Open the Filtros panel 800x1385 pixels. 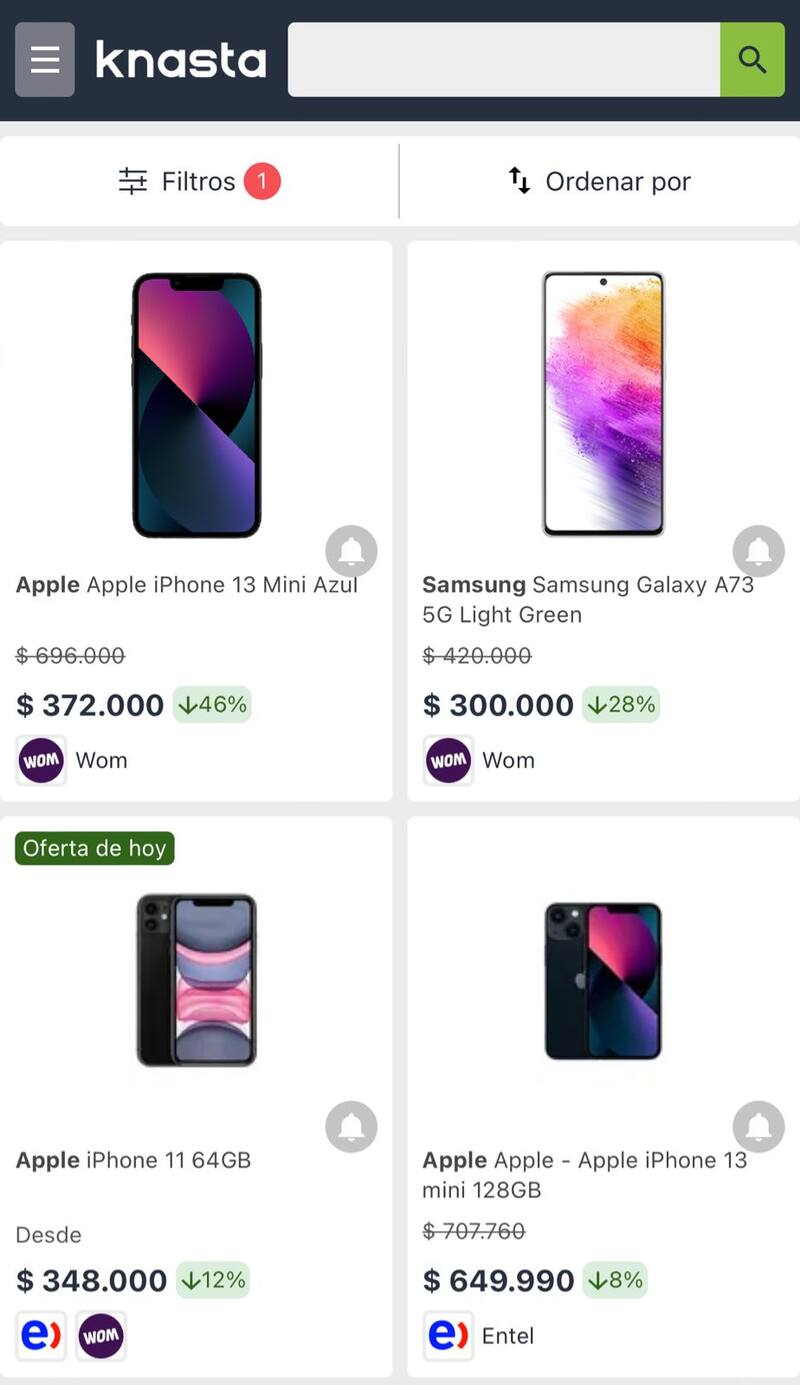pyautogui.click(x=199, y=181)
